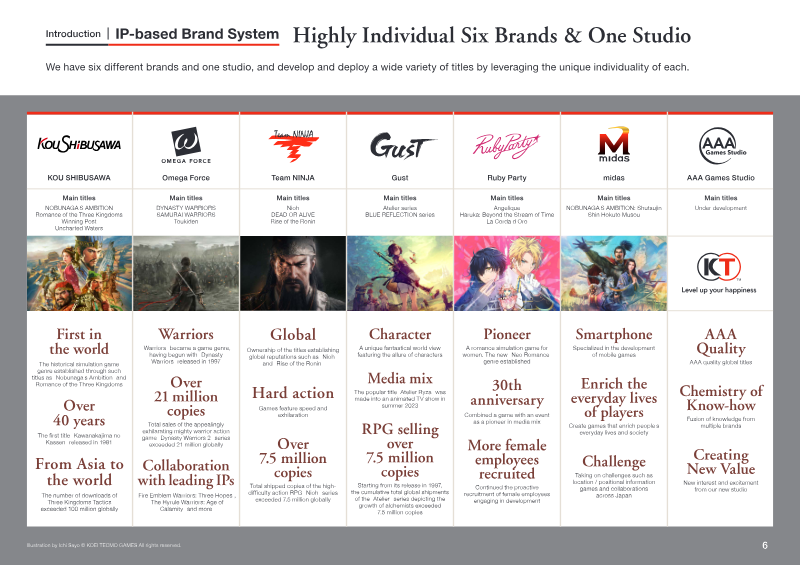This screenshot has height=565, width=800.
Task: Click the page number 6
Action: click(x=764, y=545)
